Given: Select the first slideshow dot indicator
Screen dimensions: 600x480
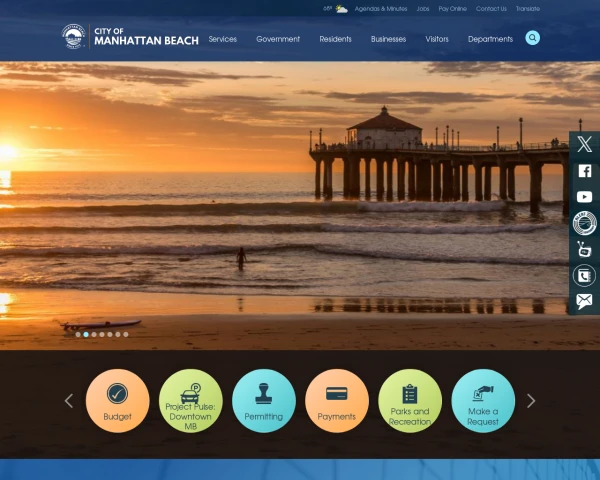Looking at the screenshot, I should (78, 334).
